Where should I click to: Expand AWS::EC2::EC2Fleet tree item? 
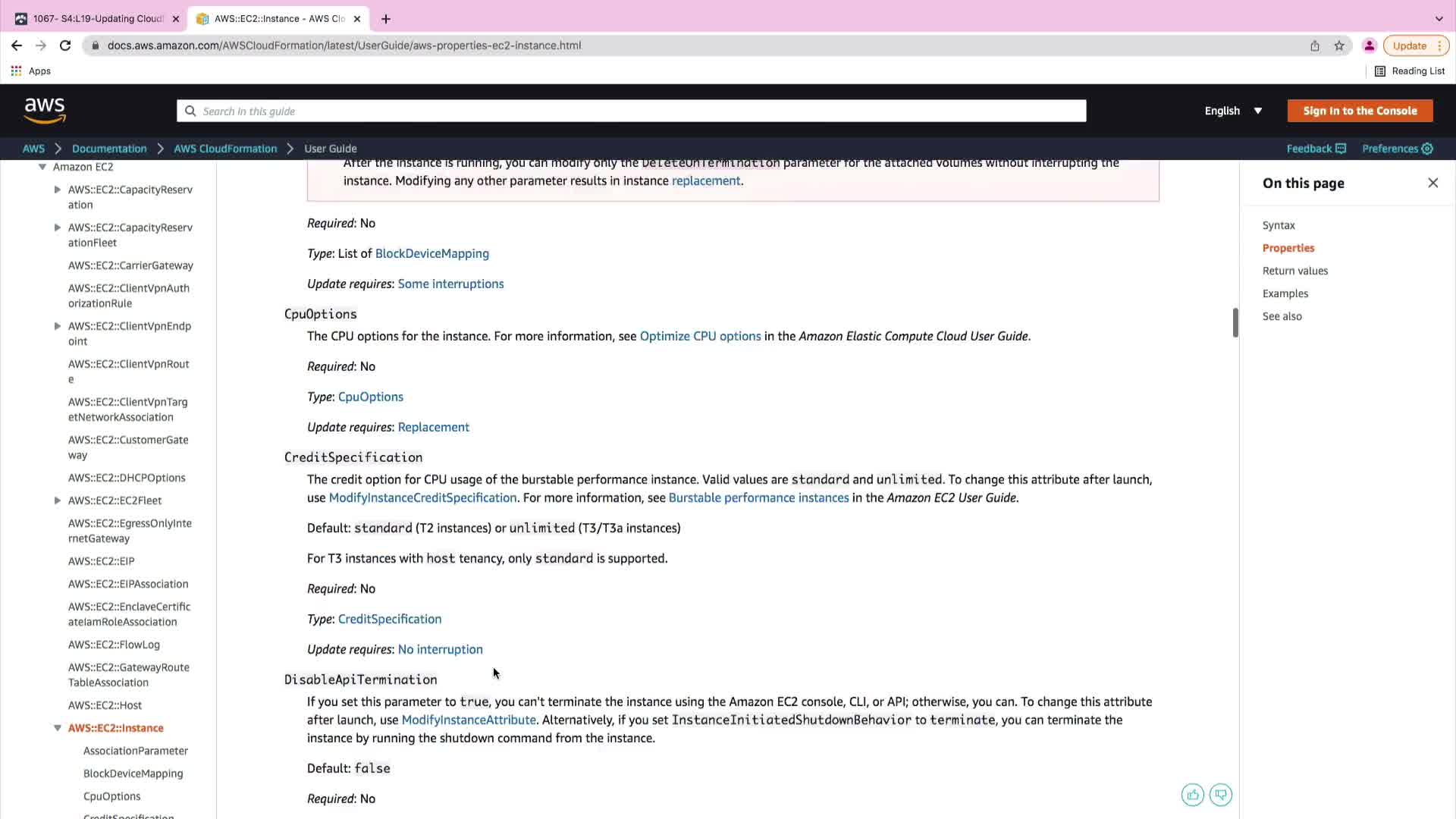click(x=58, y=500)
